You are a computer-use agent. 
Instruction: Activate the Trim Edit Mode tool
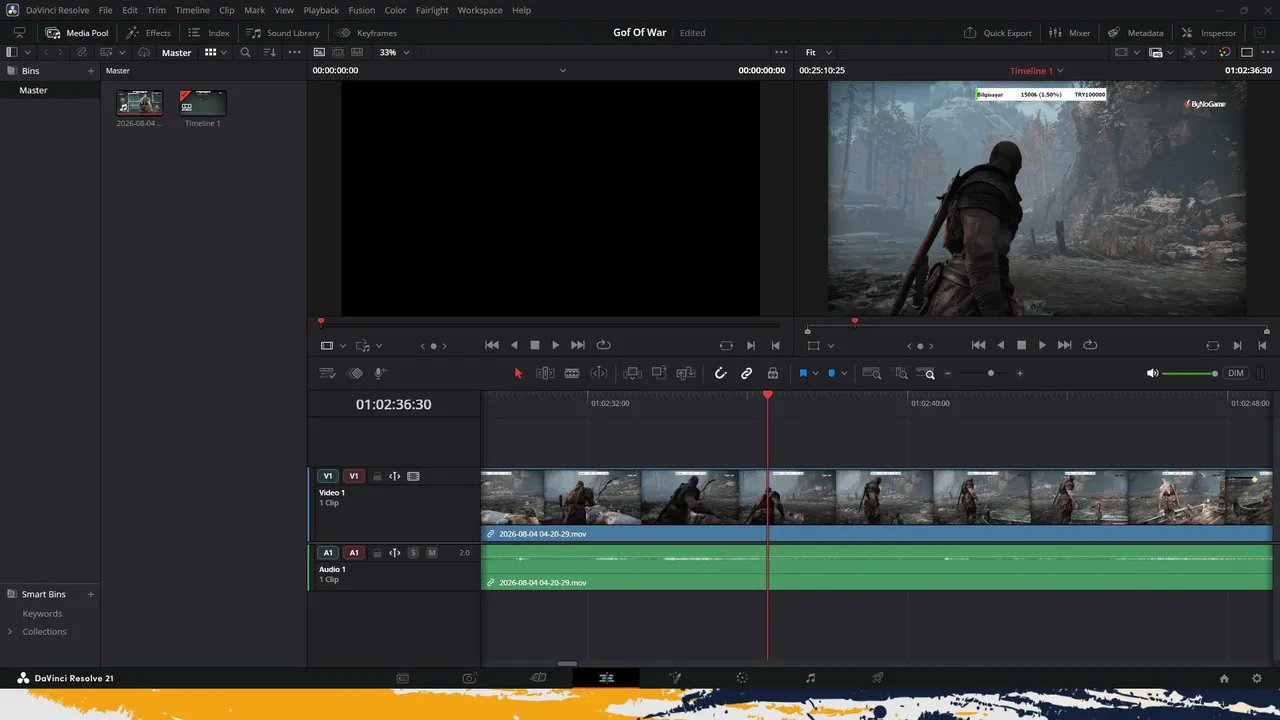[545, 373]
